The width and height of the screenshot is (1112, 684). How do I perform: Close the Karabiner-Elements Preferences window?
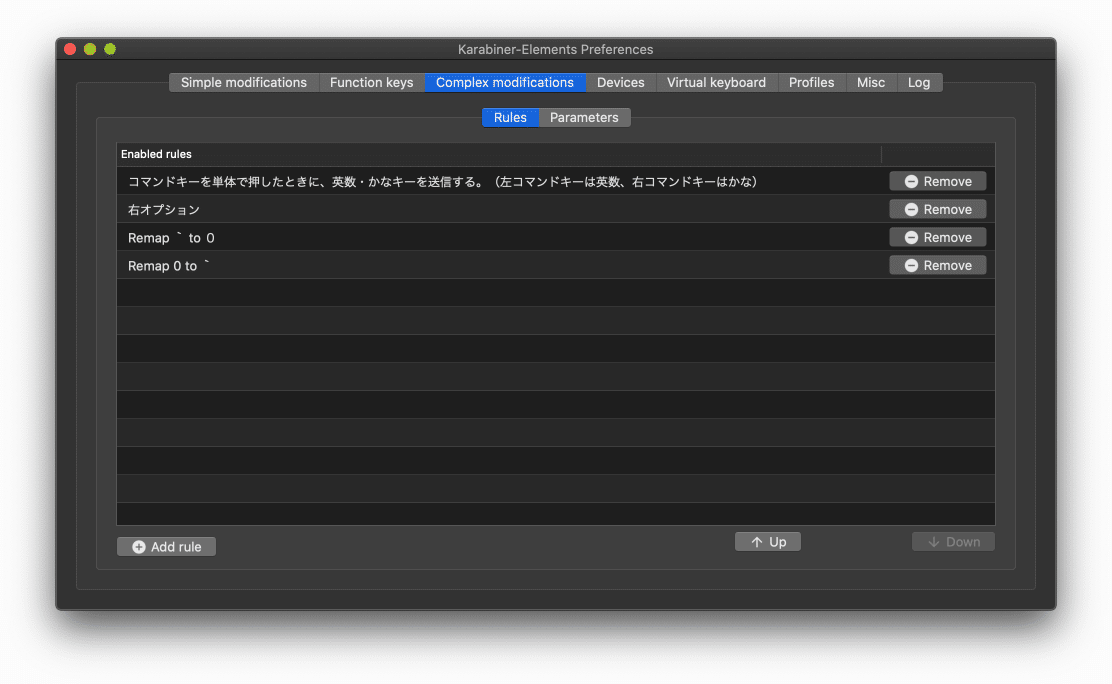70,49
